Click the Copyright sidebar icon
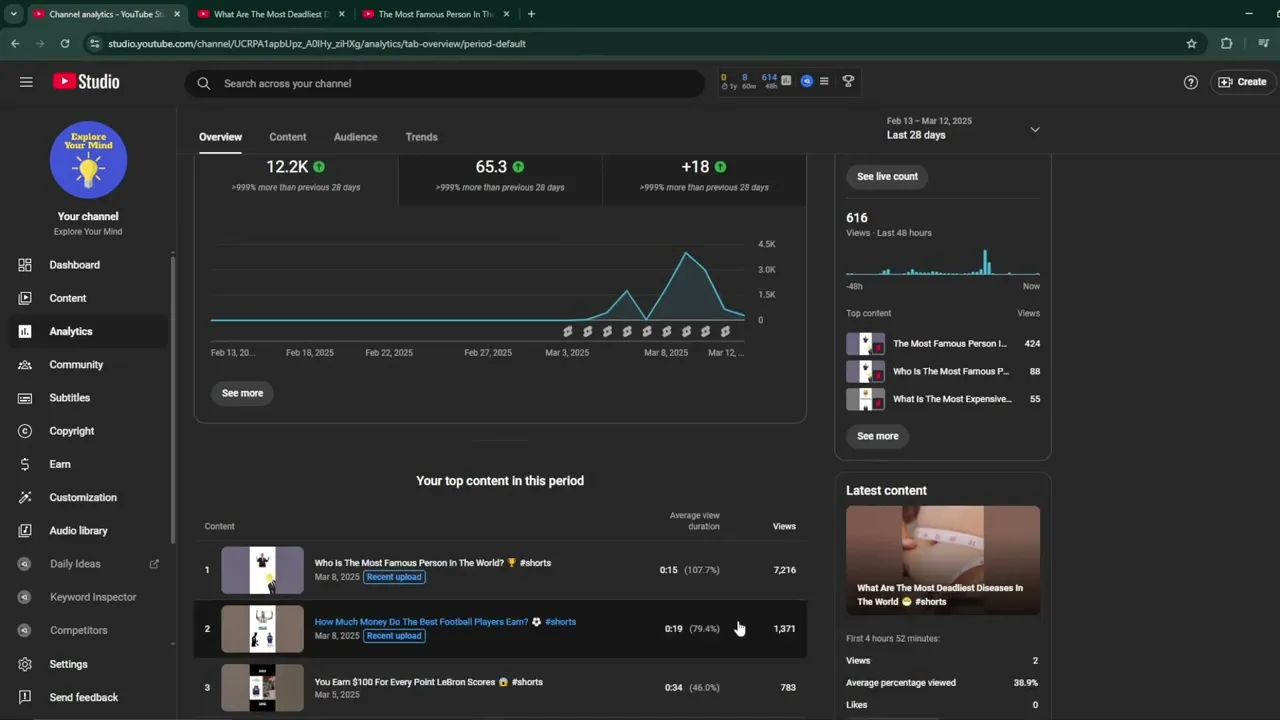Screen dimensions: 1280x720 point(25,431)
